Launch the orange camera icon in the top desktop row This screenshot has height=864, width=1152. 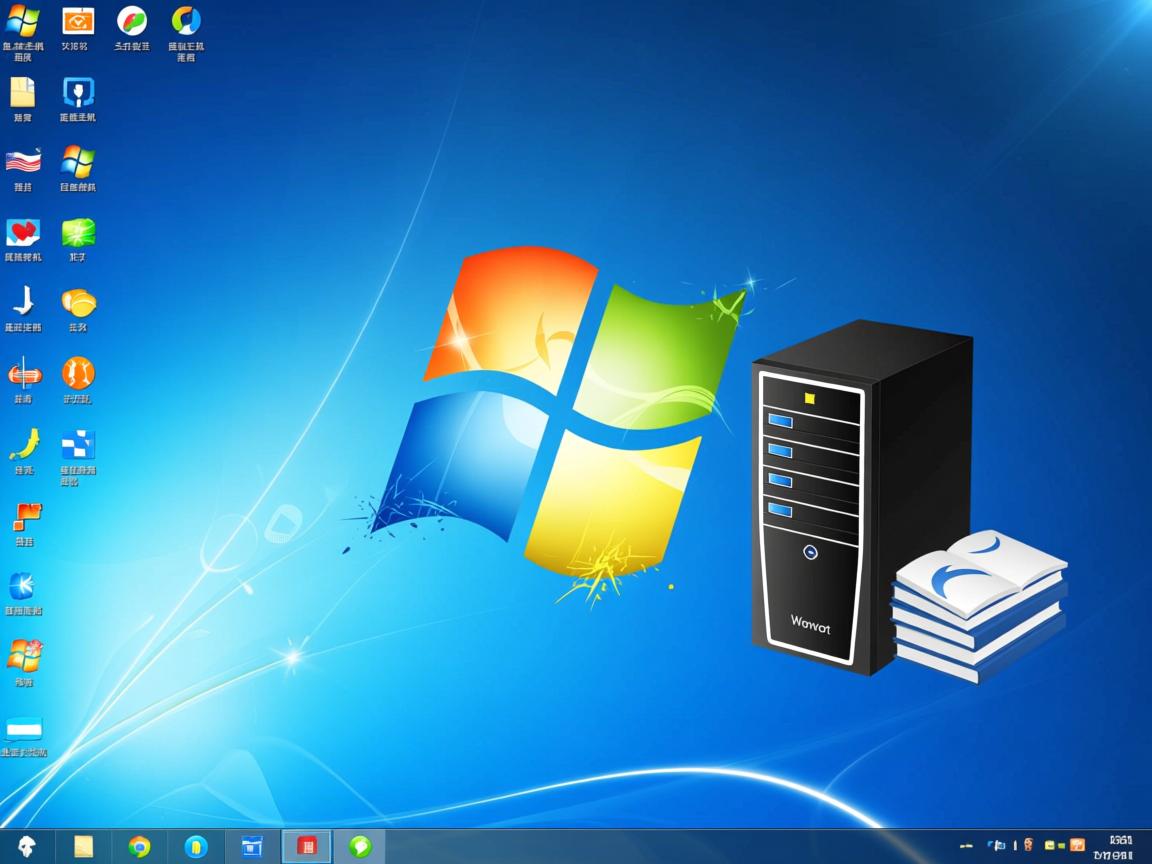[x=78, y=20]
